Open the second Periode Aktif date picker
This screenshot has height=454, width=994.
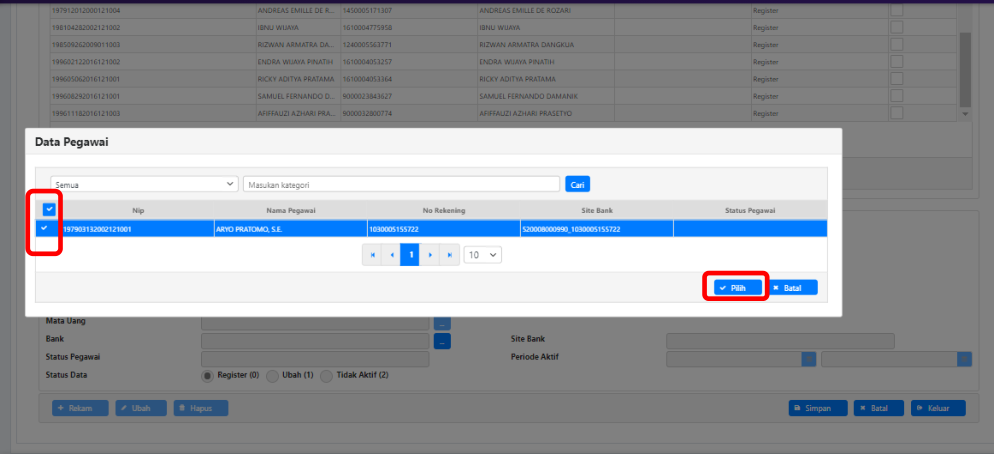(x=964, y=359)
